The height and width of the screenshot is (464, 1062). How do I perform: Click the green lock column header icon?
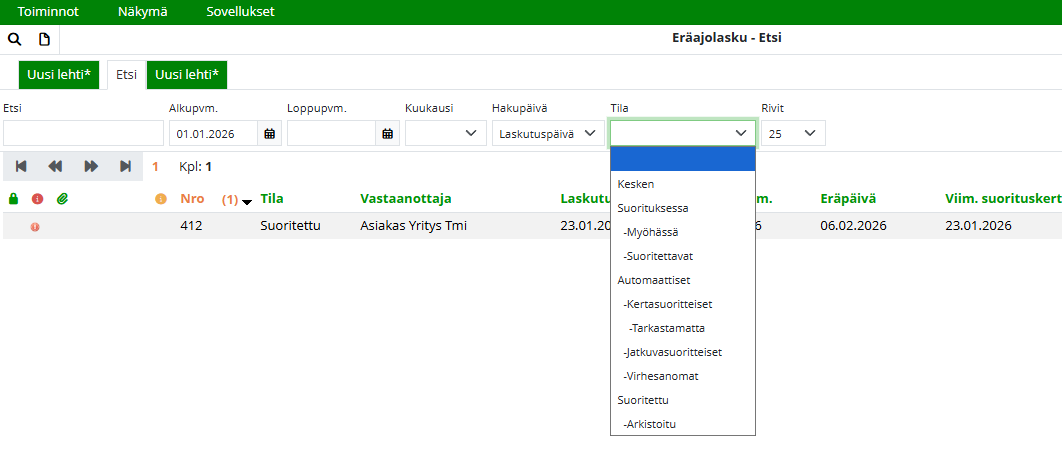pyautogui.click(x=14, y=199)
